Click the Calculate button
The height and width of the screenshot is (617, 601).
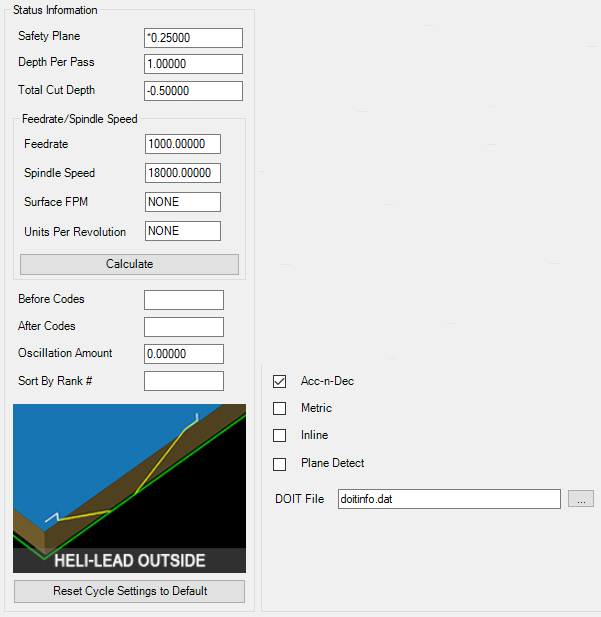coord(129,264)
